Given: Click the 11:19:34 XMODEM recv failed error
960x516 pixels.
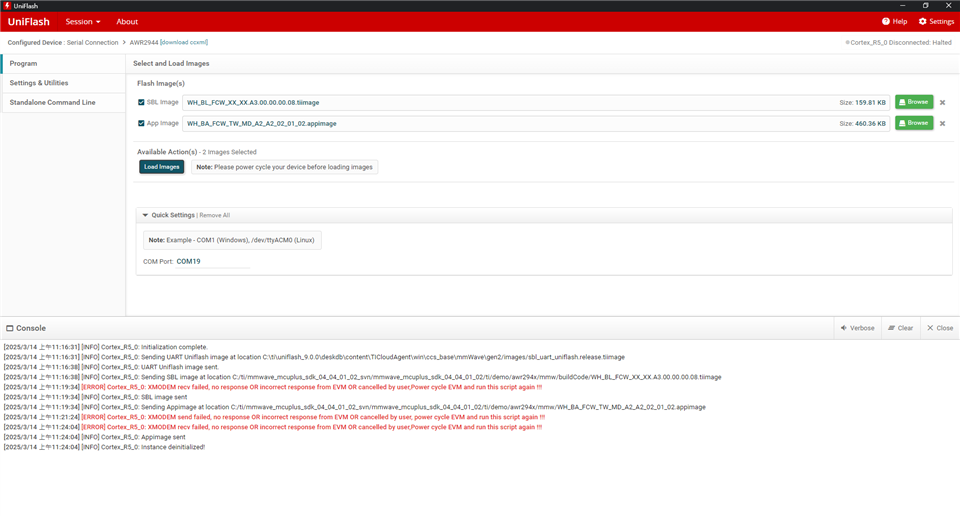Looking at the screenshot, I should pyautogui.click(x=273, y=387).
